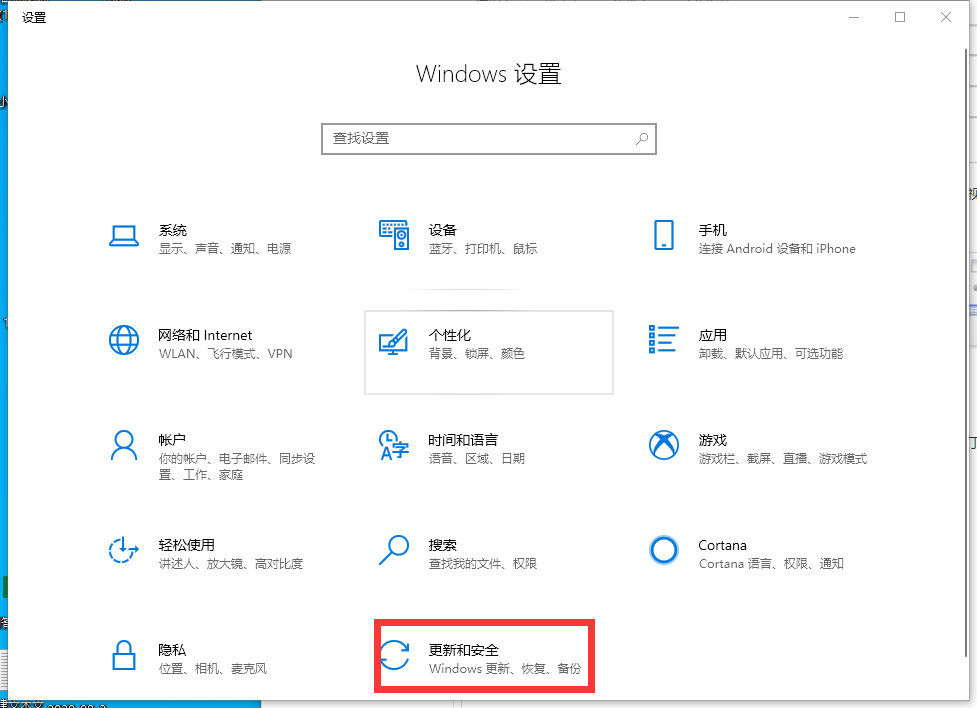Click the 网络和 Internet globe icon
The height and width of the screenshot is (708, 977).
[123, 341]
